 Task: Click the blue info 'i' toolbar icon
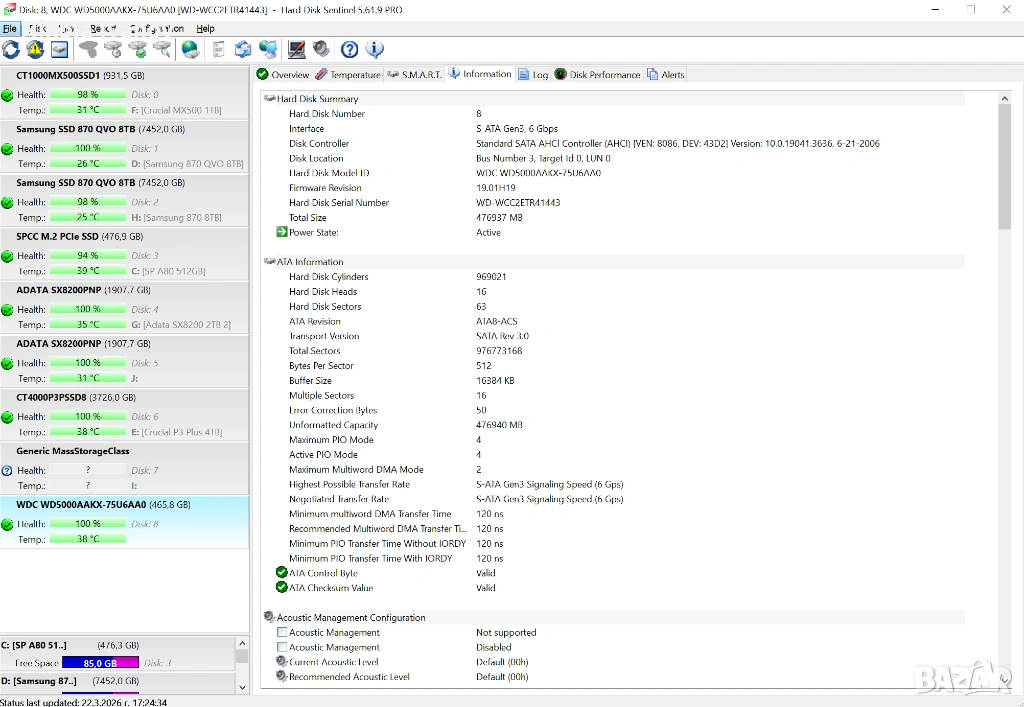pyautogui.click(x=374, y=49)
